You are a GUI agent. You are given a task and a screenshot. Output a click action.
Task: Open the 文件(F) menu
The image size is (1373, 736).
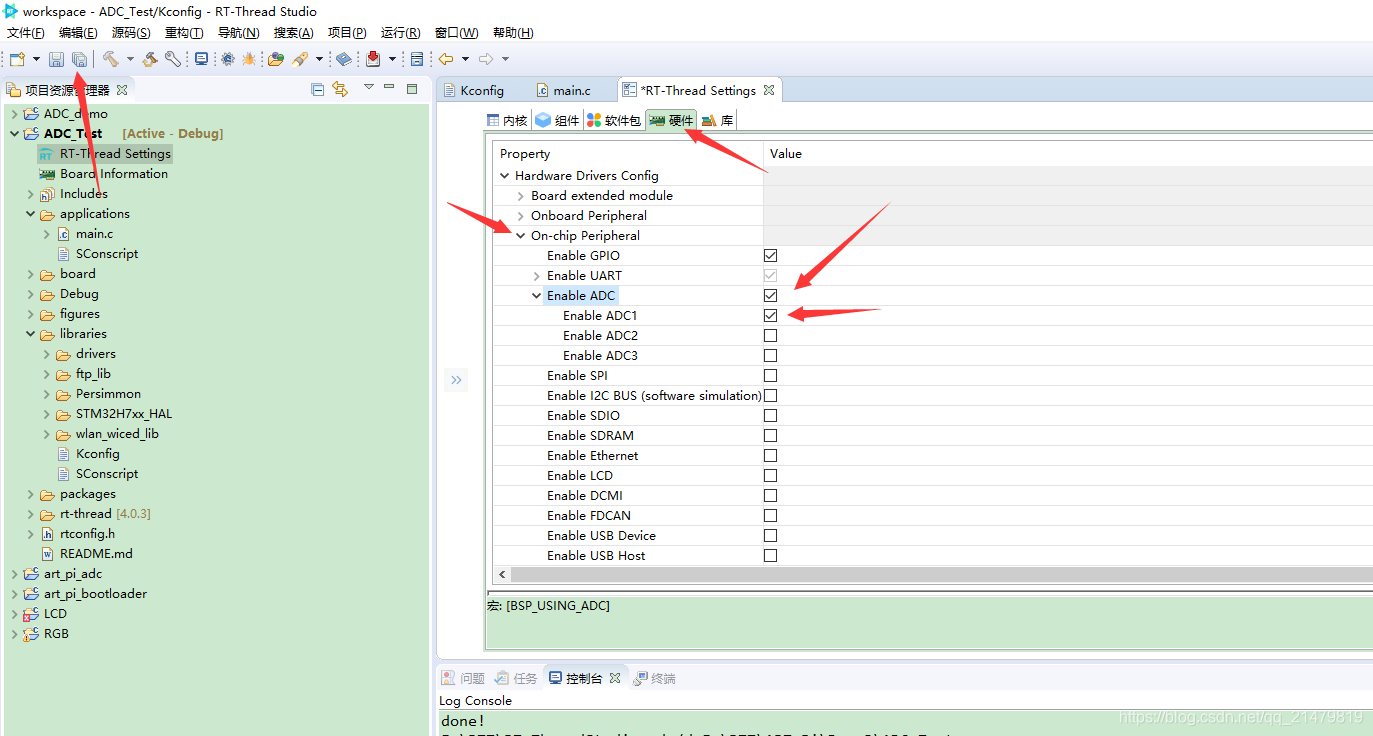26,33
